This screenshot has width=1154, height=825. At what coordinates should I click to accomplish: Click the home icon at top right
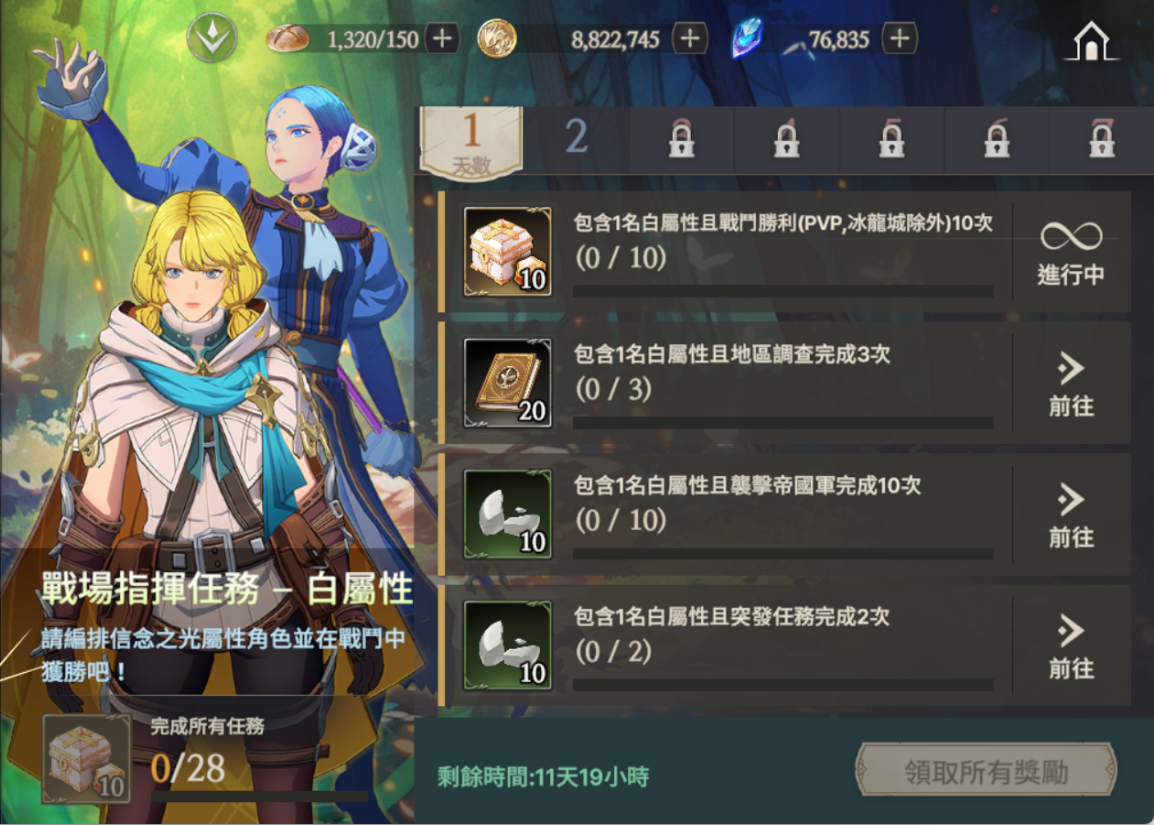tap(1091, 40)
